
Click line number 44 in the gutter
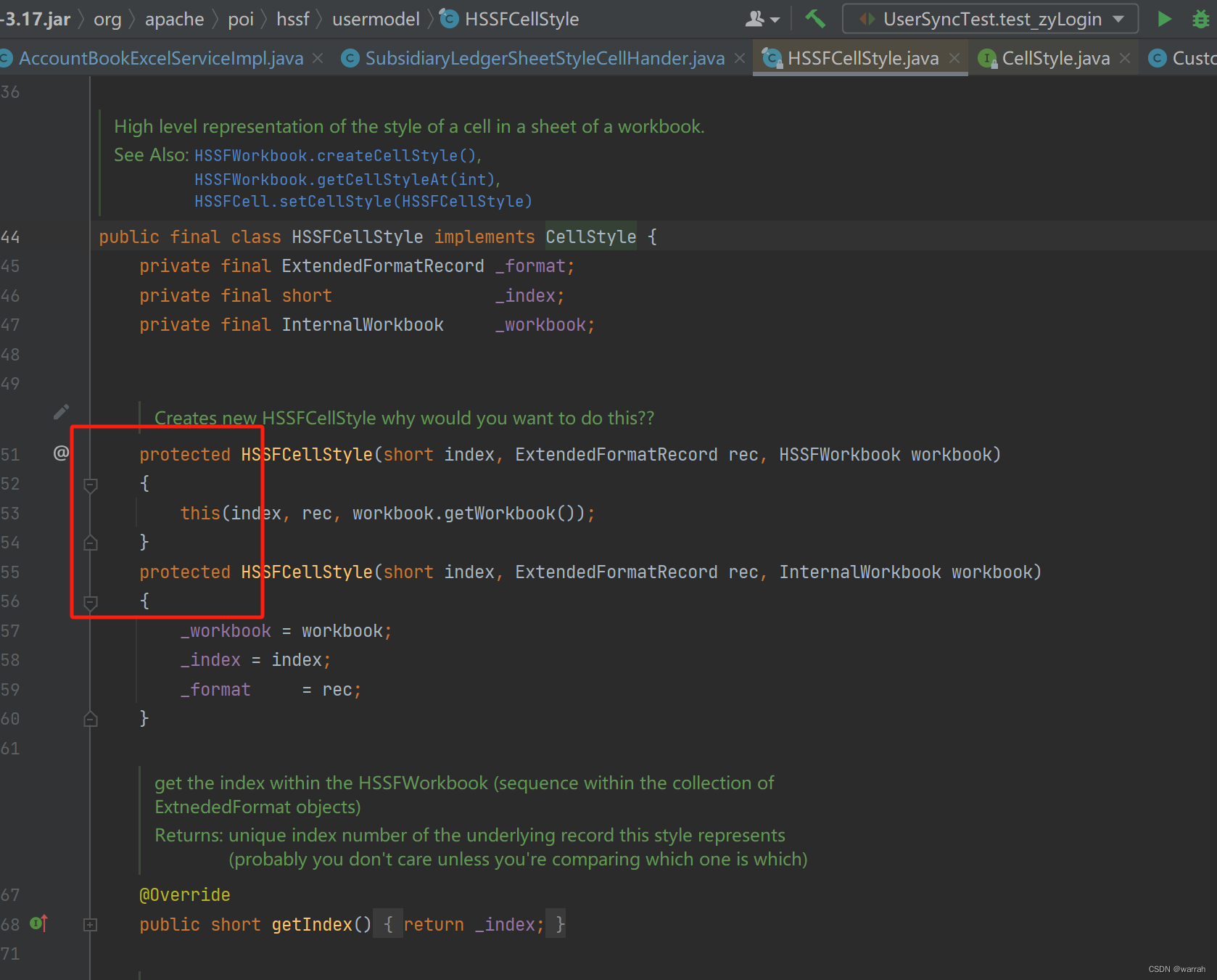pos(10,237)
